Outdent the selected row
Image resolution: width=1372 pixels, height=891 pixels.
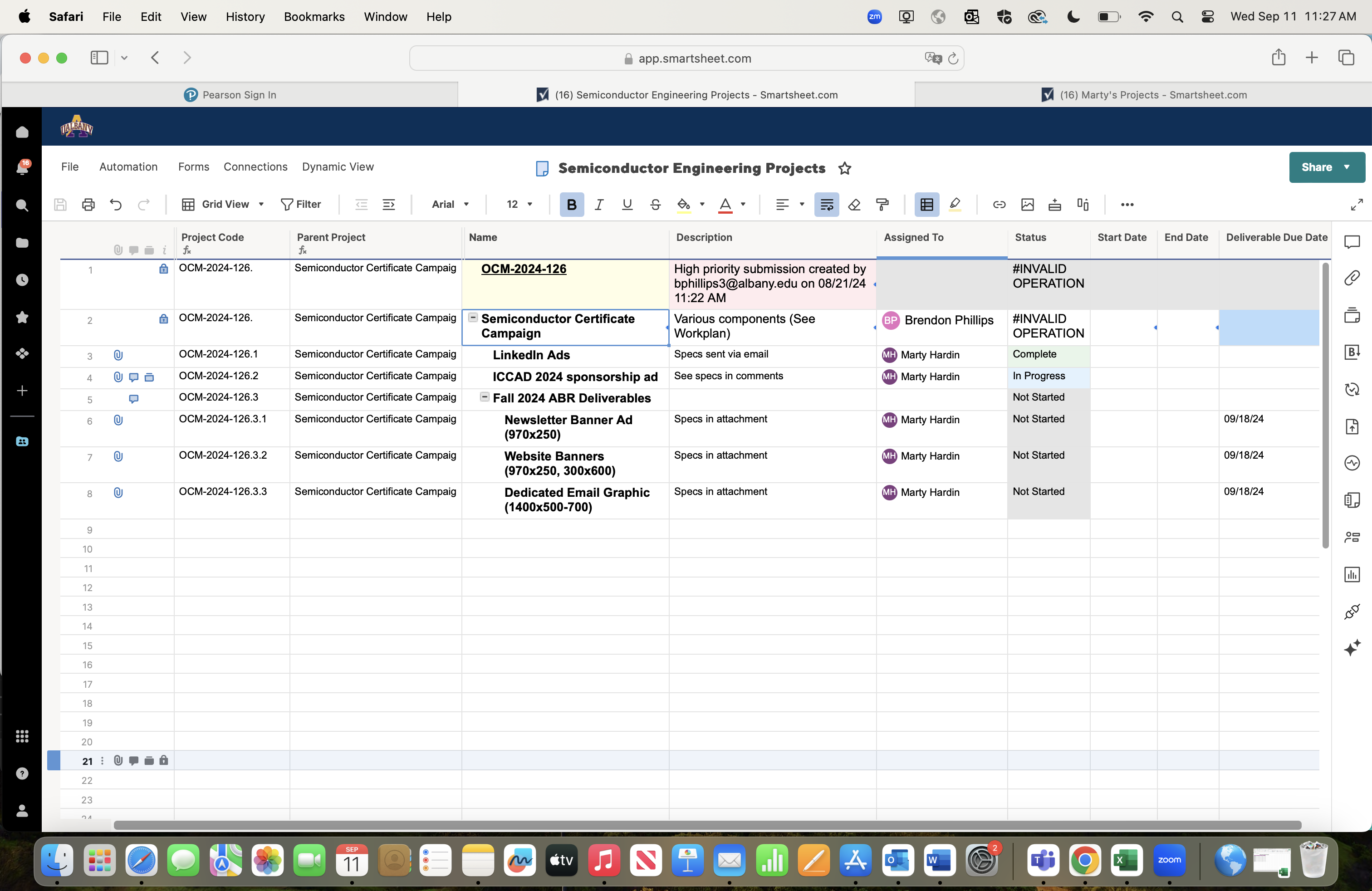pyautogui.click(x=362, y=205)
